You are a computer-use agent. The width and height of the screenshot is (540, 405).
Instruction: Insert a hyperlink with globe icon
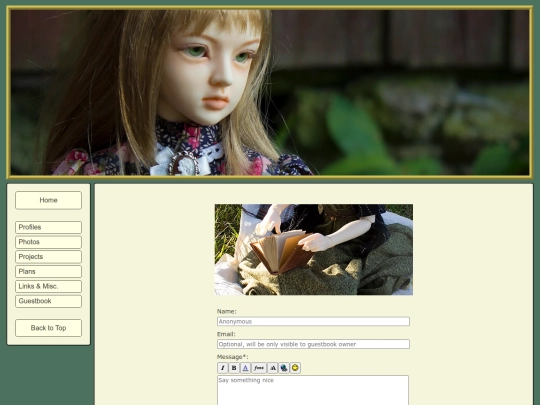coord(283,368)
